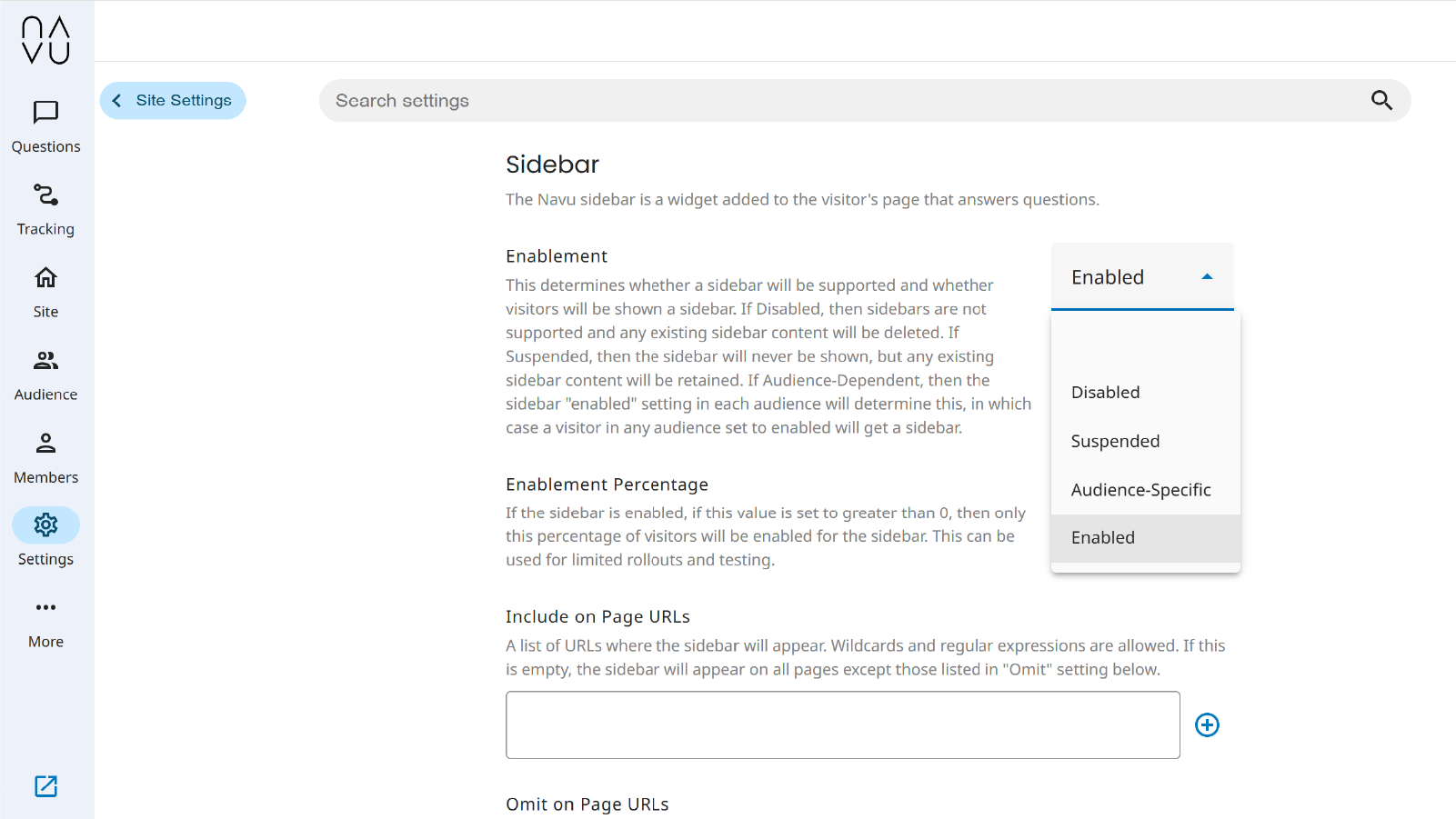
Task: Click the open-in-new-window icon
Action: coord(45,786)
